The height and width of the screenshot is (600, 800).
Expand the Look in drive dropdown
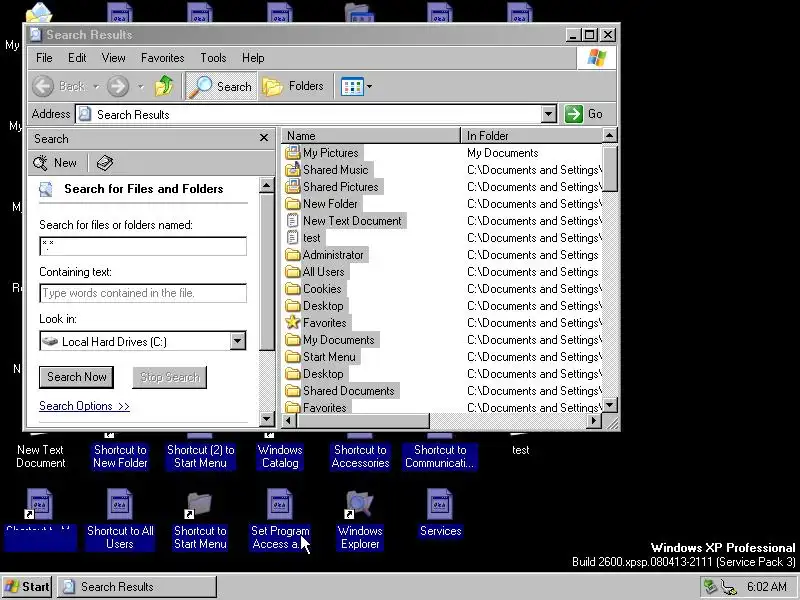pyautogui.click(x=238, y=341)
